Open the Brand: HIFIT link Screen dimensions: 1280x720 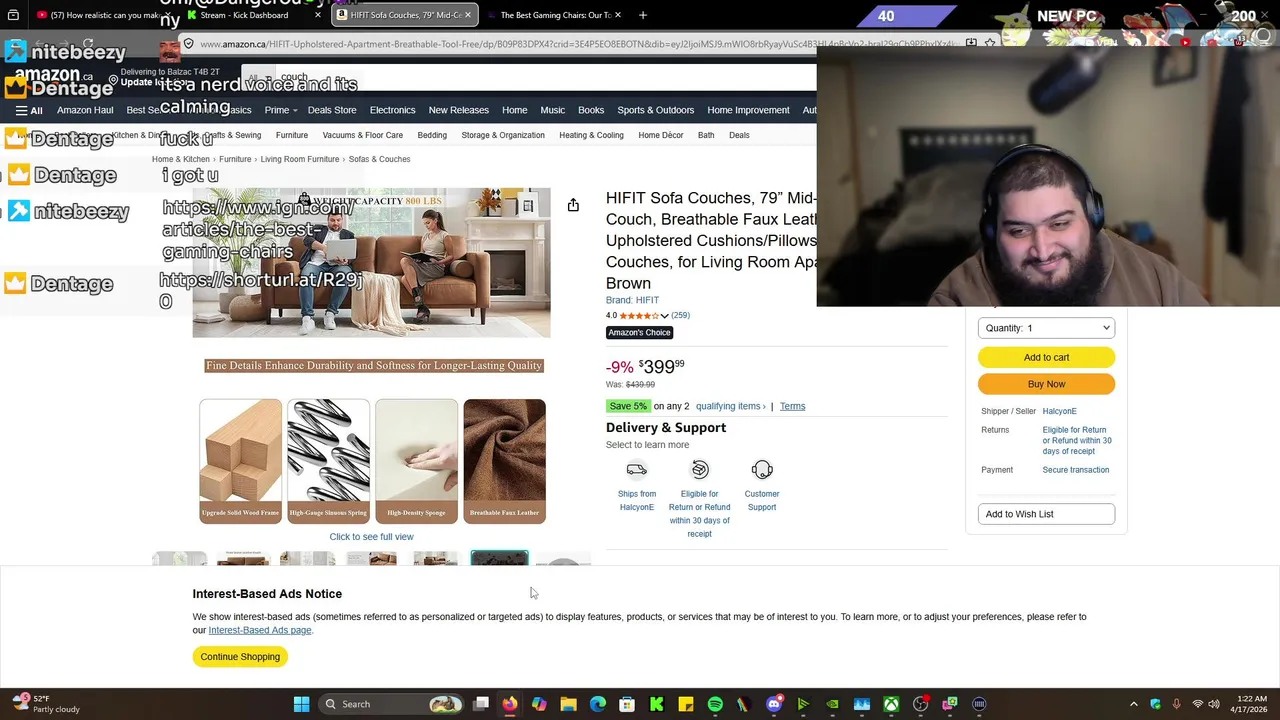pos(632,300)
